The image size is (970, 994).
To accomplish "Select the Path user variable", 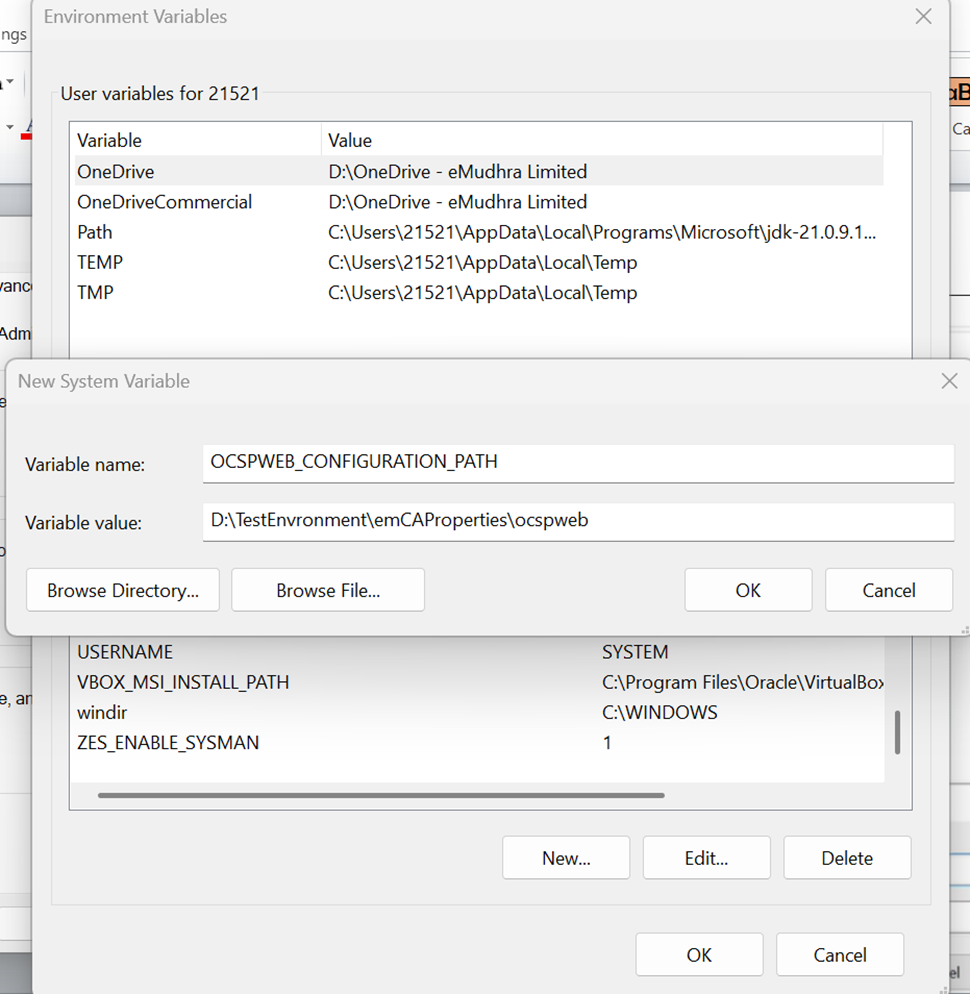I will point(95,232).
